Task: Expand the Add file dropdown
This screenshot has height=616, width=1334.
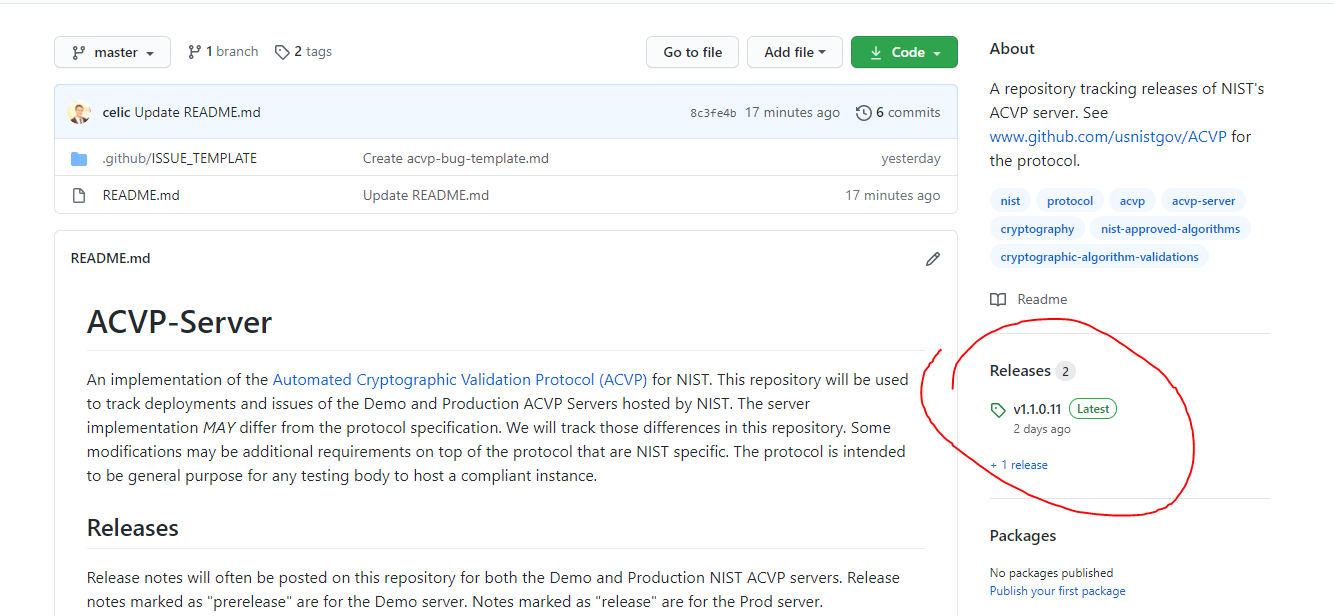Action: coord(795,51)
